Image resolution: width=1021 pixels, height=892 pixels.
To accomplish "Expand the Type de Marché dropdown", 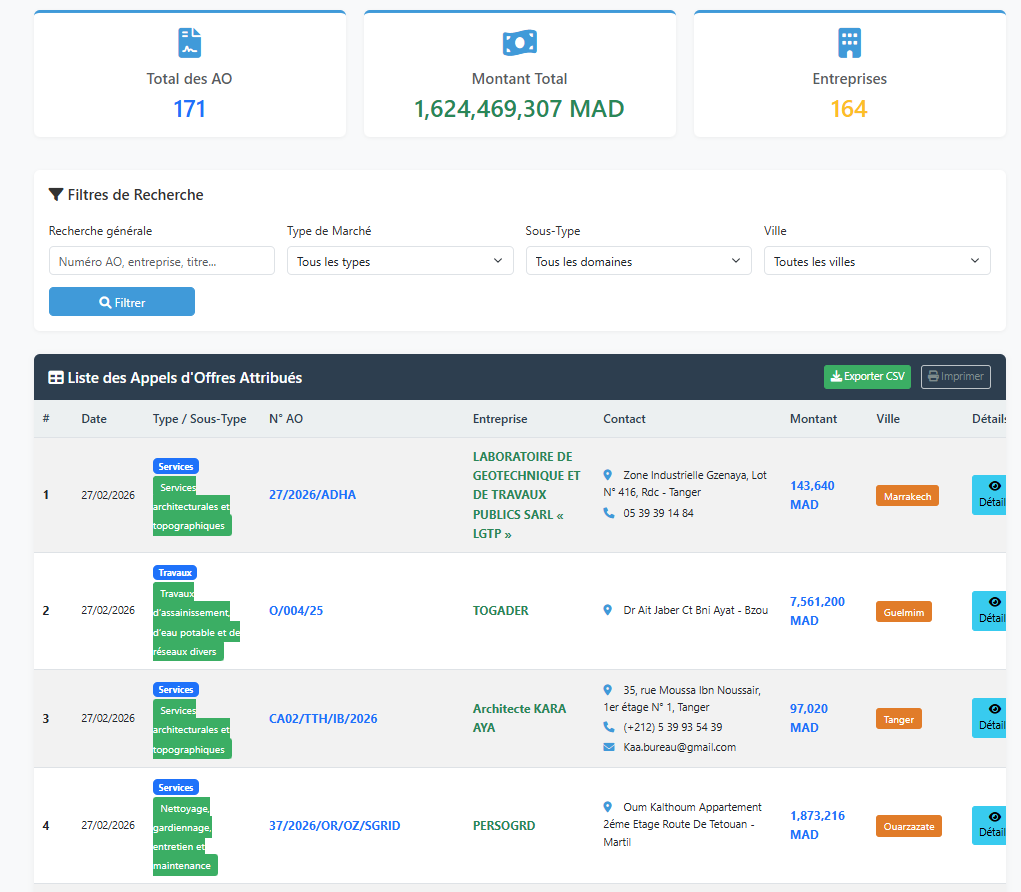I will [x=400, y=261].
